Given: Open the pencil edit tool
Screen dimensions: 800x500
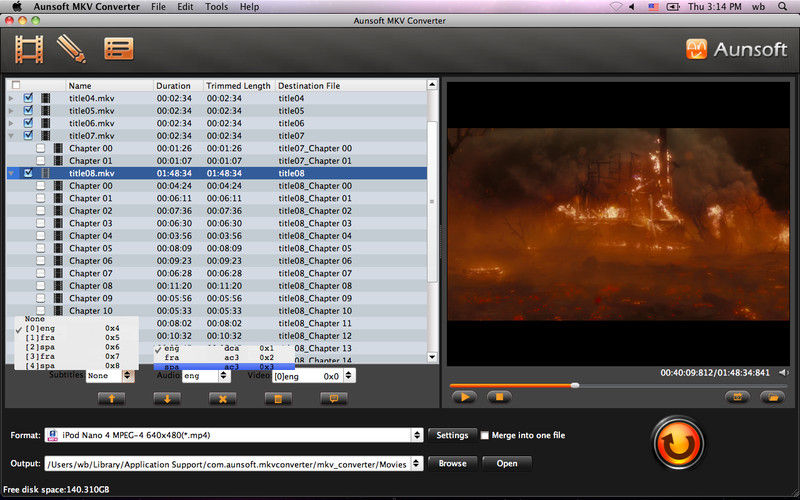Looking at the screenshot, I should [x=71, y=49].
